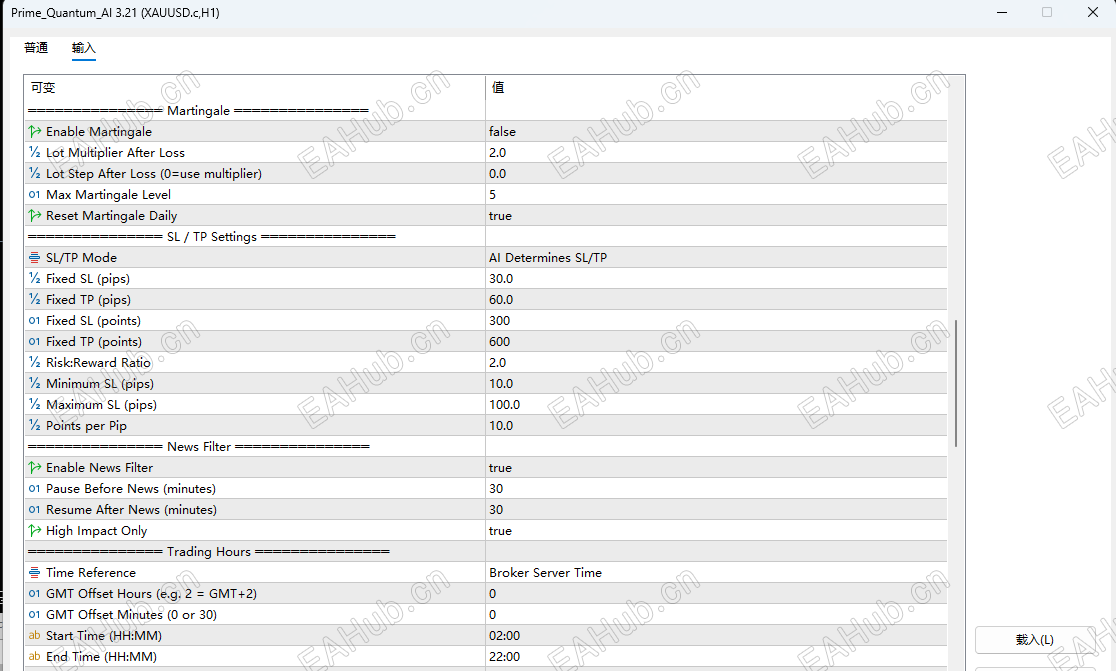Click the Fixed SL (points) integer icon

click(34, 320)
